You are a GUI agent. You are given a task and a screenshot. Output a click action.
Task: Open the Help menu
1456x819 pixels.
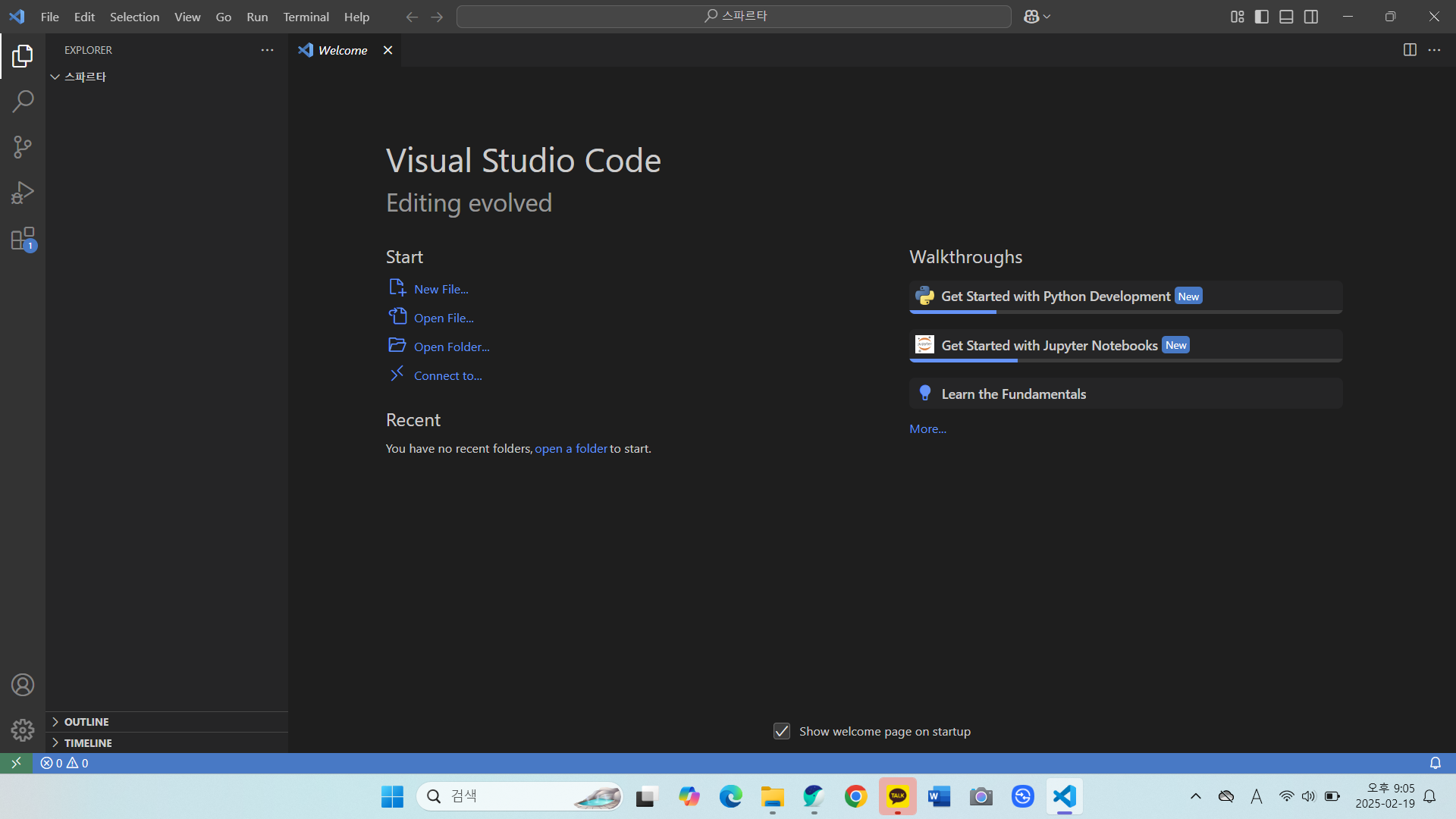[356, 17]
